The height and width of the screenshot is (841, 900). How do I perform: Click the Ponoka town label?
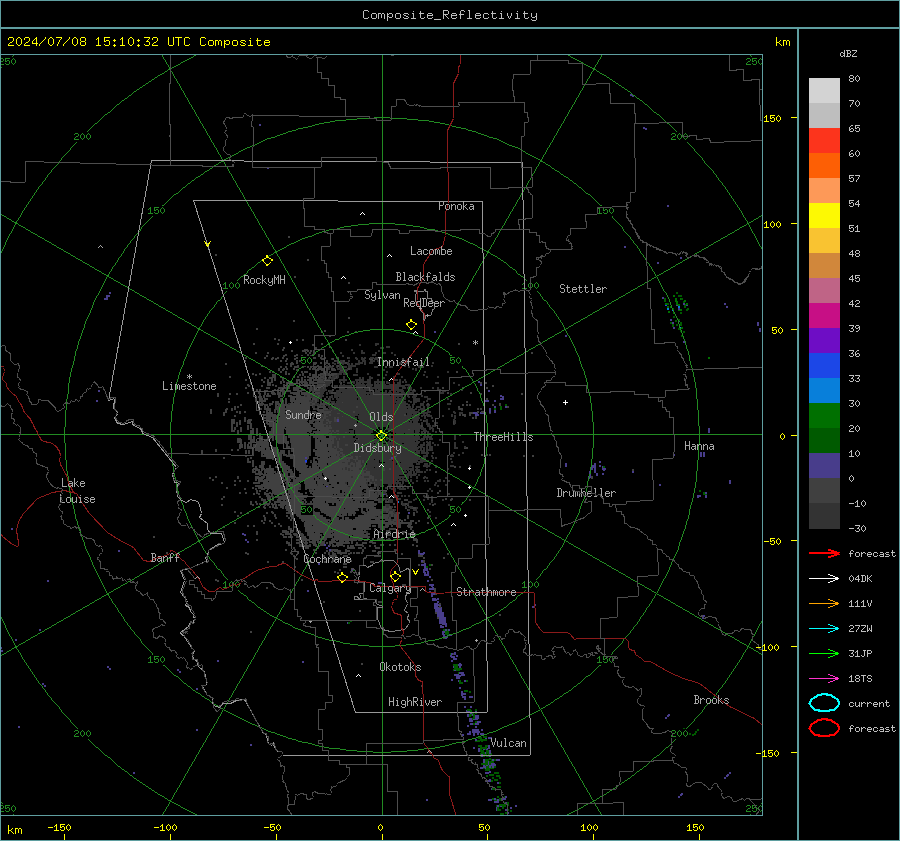pyautogui.click(x=456, y=206)
